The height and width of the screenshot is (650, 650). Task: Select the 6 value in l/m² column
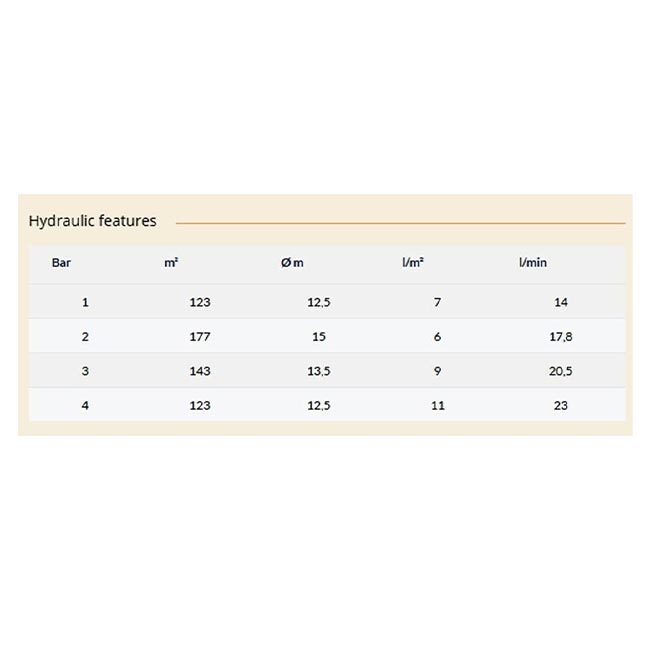coord(438,337)
